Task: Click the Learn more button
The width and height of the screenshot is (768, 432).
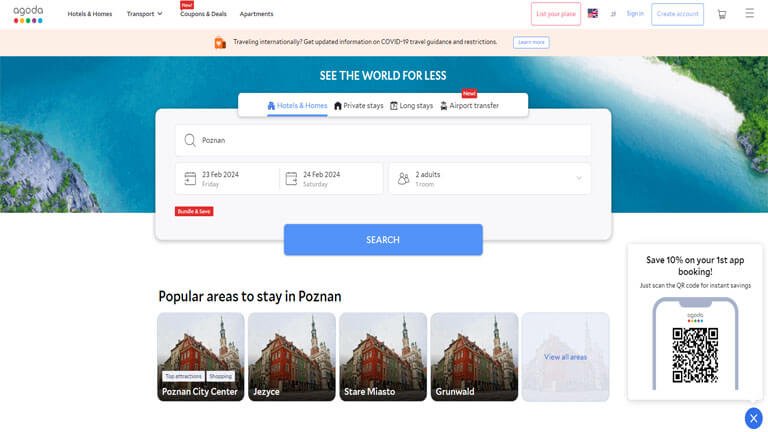Action: [531, 43]
